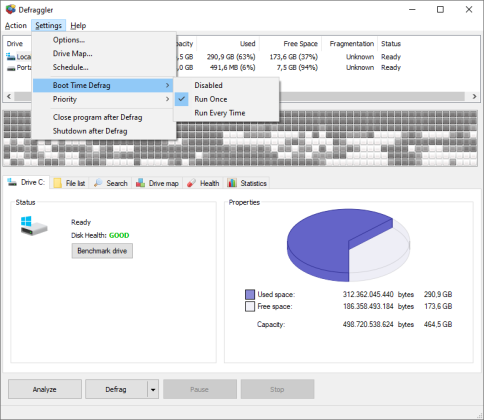484x420 pixels.
Task: Click the Analyze button
Action: point(45,389)
